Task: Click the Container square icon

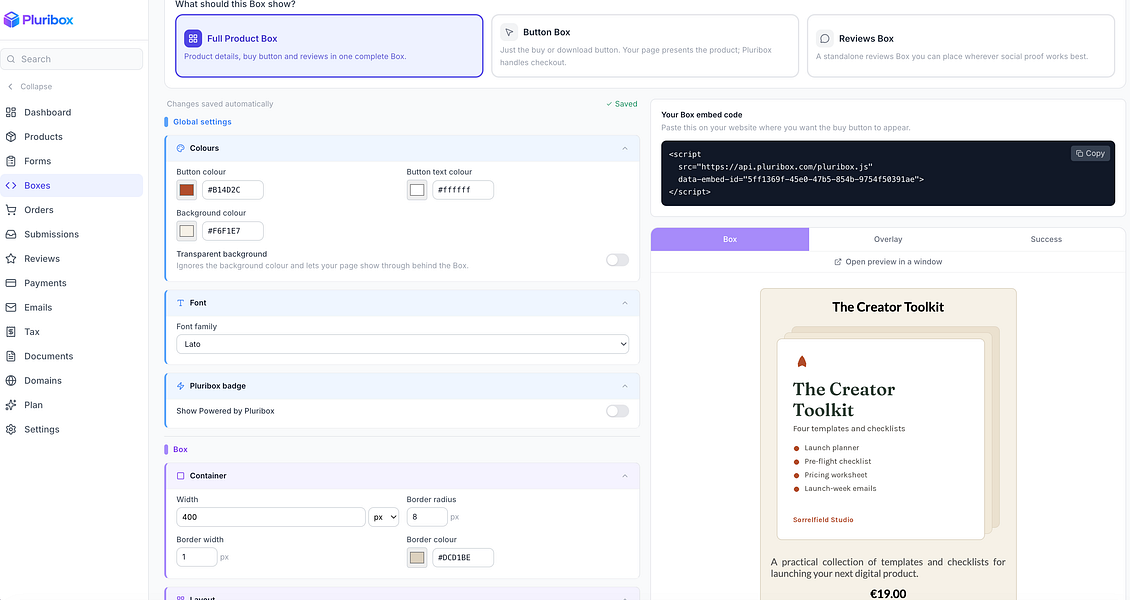Action: pyautogui.click(x=180, y=476)
